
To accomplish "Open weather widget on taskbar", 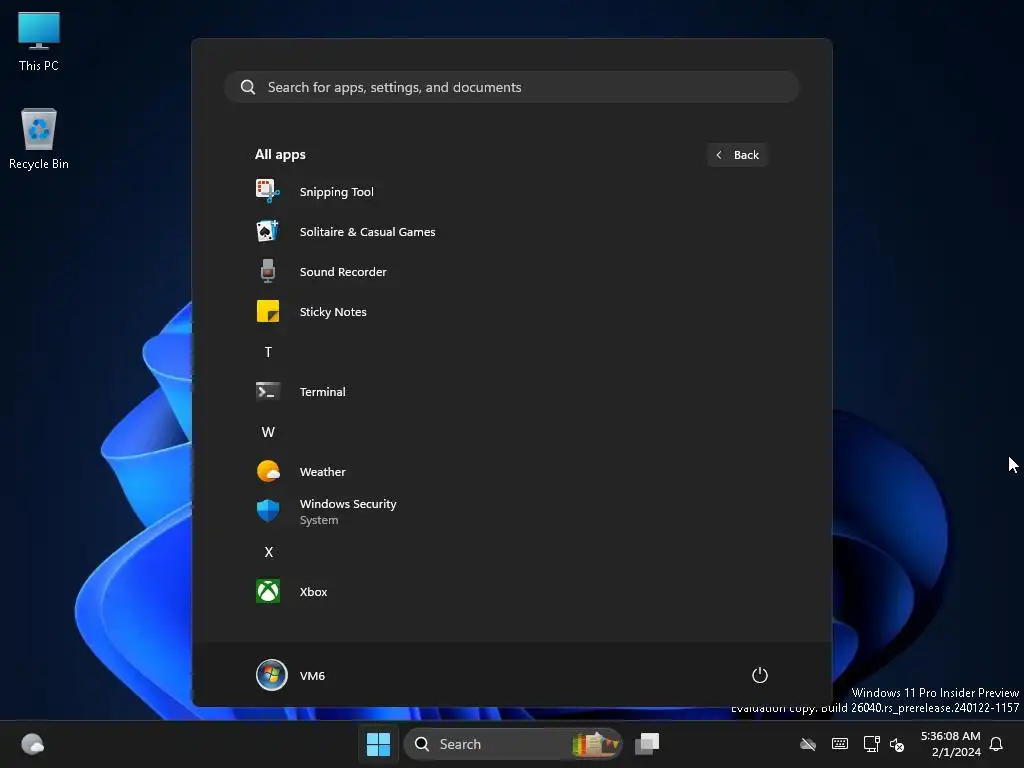I will (x=33, y=744).
